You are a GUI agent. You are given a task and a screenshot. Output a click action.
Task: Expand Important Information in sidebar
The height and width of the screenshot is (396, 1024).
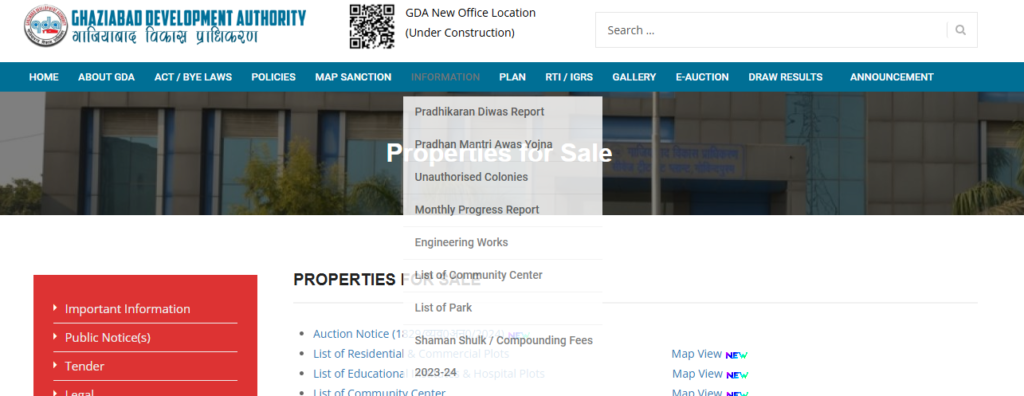pyautogui.click(x=127, y=309)
